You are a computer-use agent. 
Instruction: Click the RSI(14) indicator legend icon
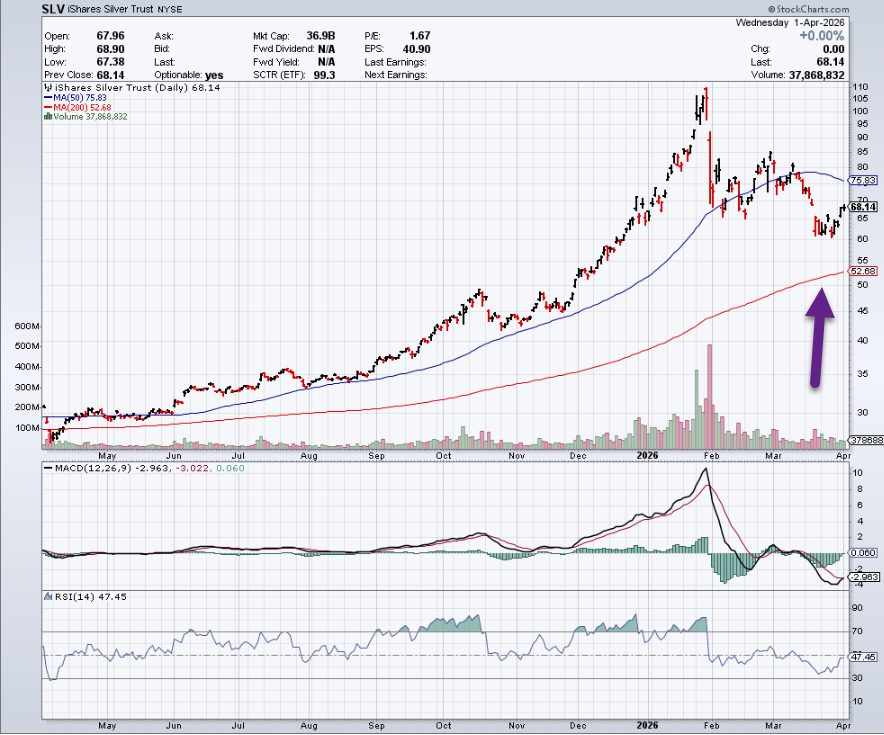point(46,597)
